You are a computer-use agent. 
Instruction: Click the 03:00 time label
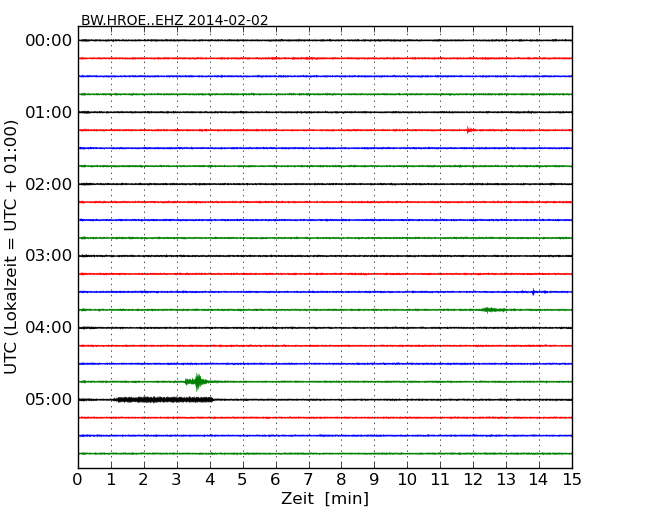coord(49,256)
